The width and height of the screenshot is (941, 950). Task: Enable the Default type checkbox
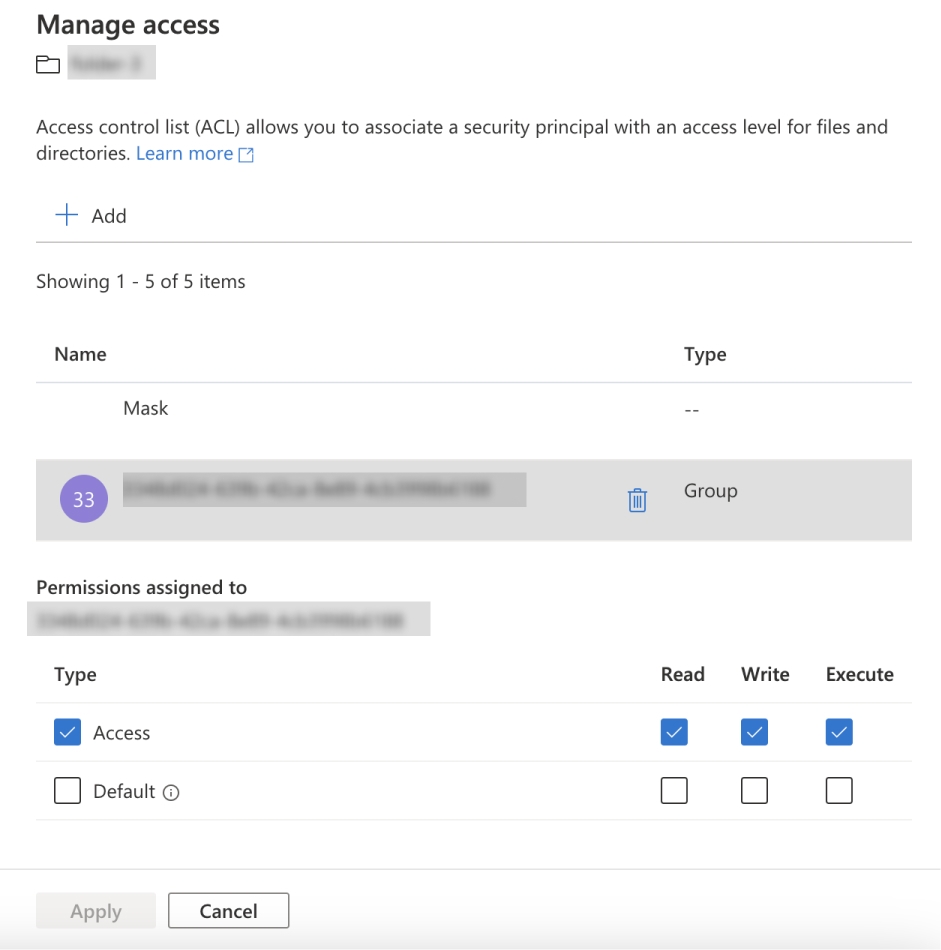[x=67, y=792]
